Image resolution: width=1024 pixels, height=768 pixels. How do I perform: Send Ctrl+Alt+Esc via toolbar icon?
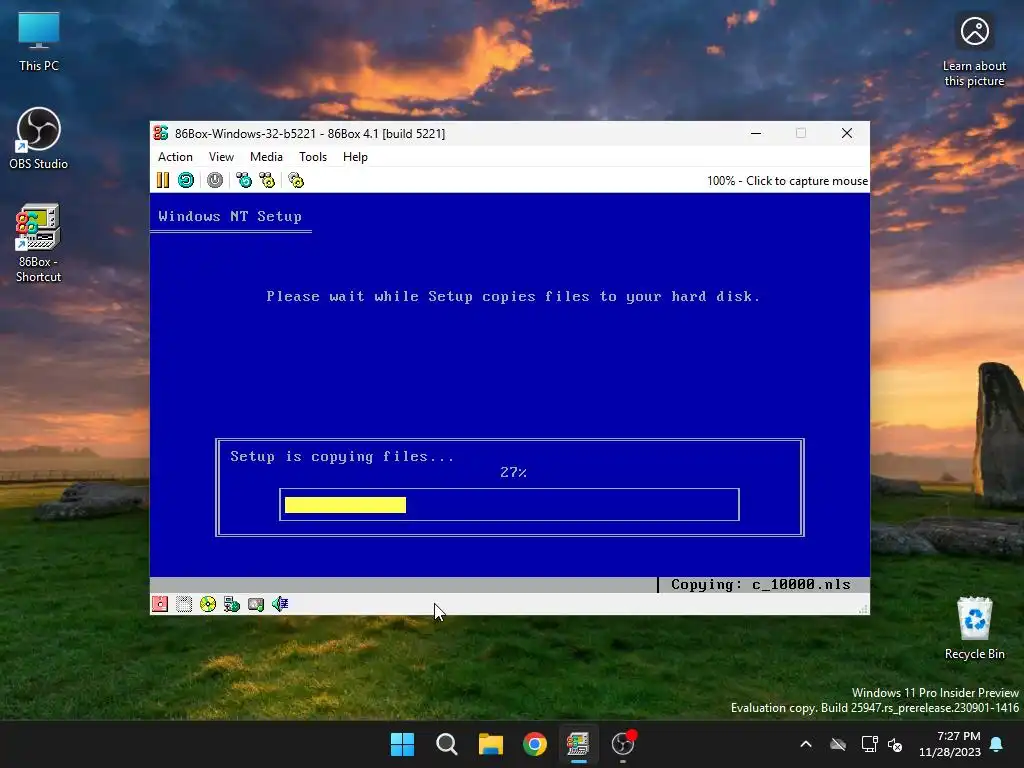point(267,180)
